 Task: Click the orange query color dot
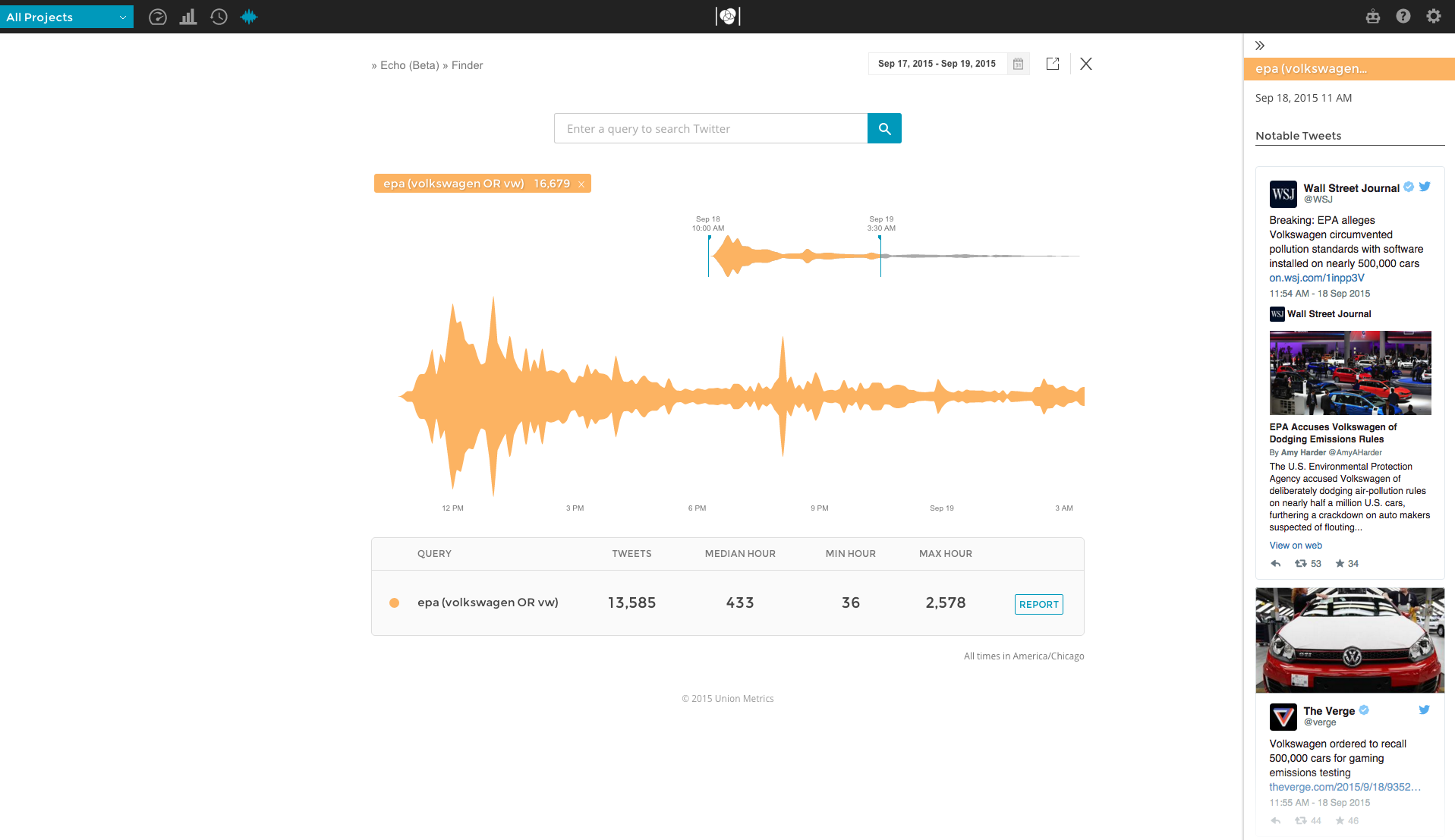(394, 602)
